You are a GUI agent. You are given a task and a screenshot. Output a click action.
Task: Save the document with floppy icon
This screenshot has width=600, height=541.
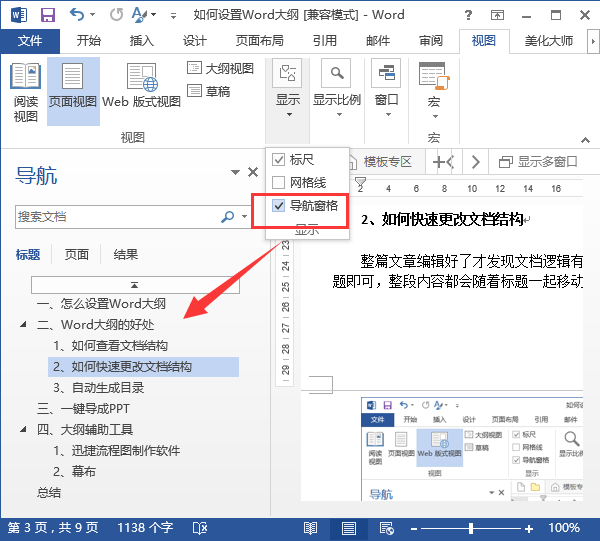[x=48, y=15]
